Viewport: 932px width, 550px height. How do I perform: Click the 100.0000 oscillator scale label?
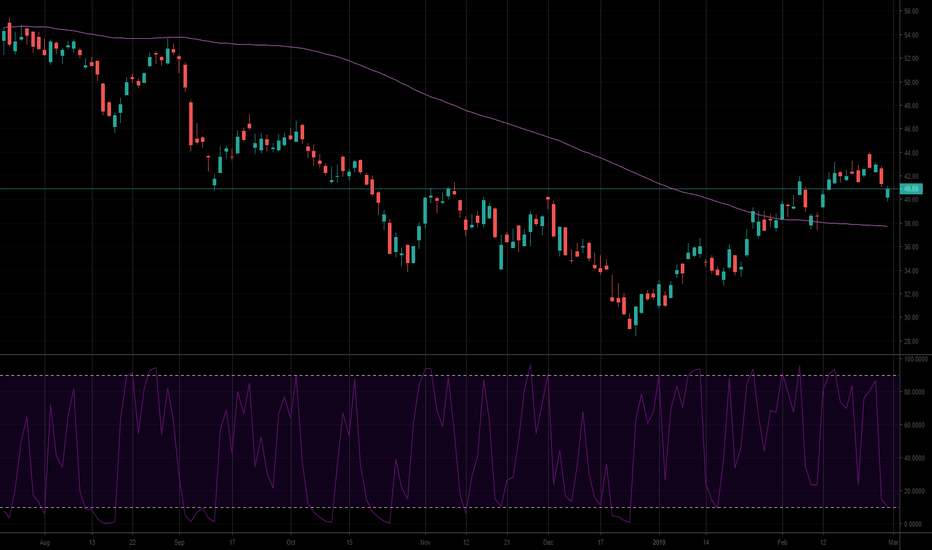tap(915, 359)
